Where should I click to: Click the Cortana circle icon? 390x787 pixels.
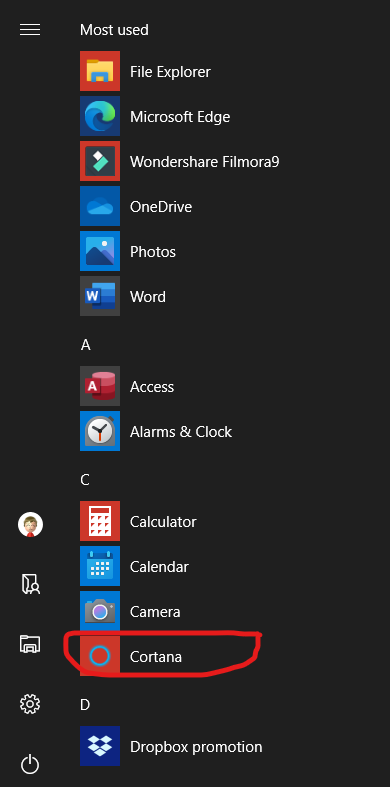(100, 656)
